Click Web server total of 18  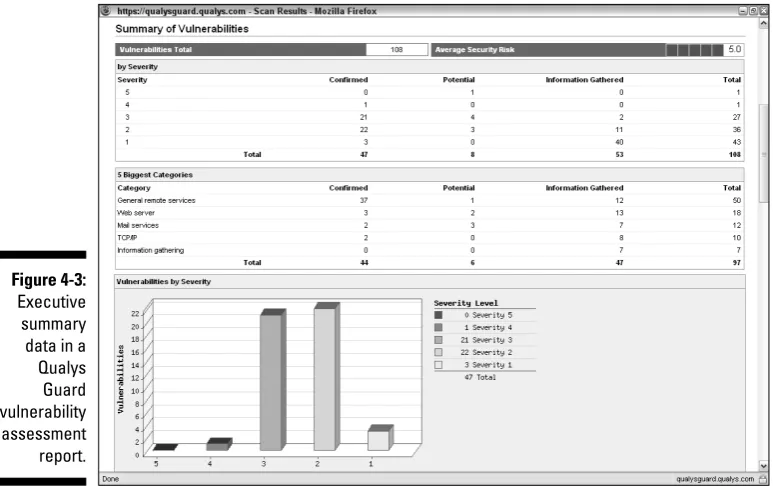737,213
